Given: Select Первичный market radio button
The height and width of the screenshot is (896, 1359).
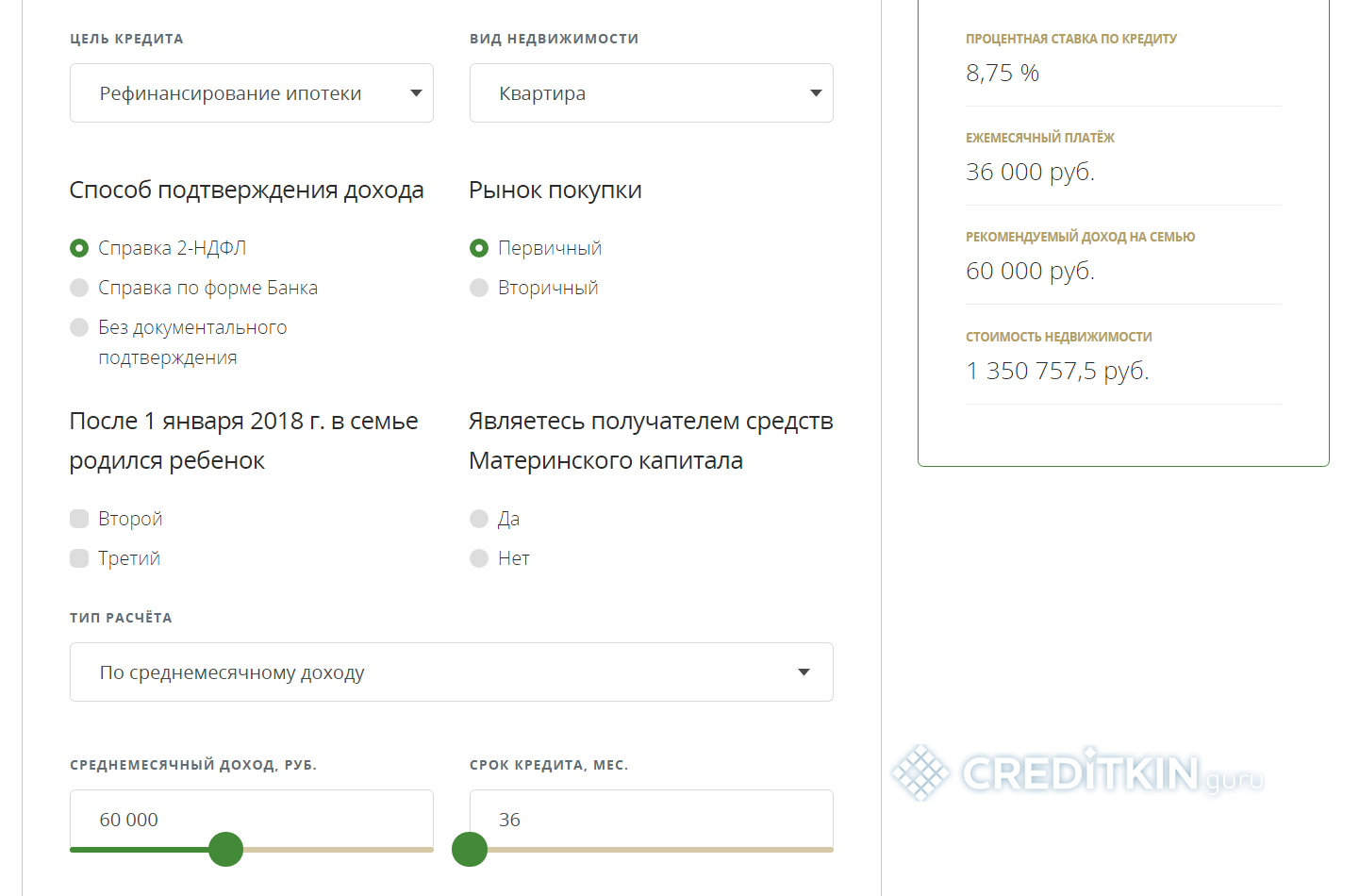Looking at the screenshot, I should click(479, 248).
